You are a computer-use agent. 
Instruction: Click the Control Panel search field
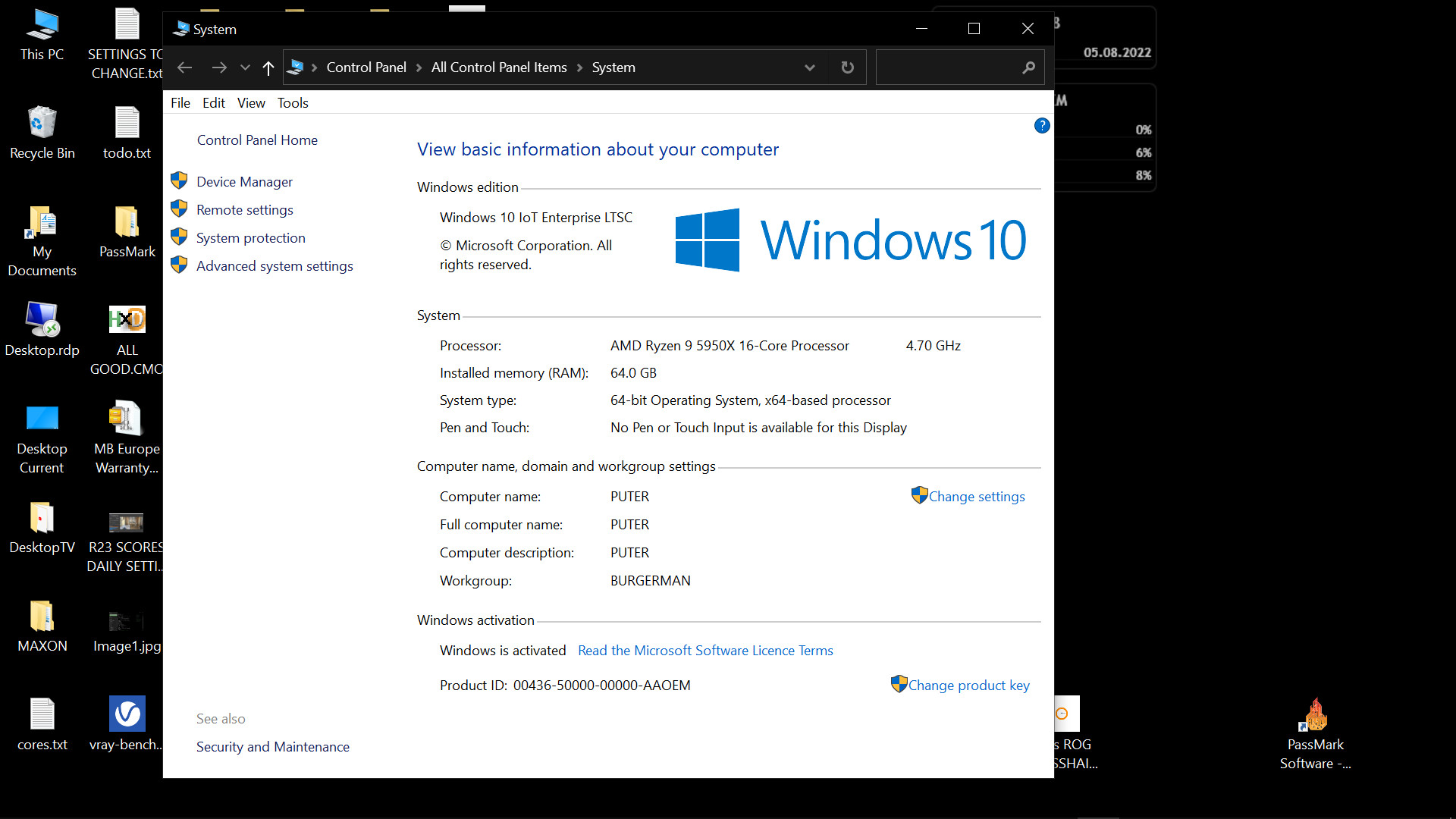click(x=948, y=67)
